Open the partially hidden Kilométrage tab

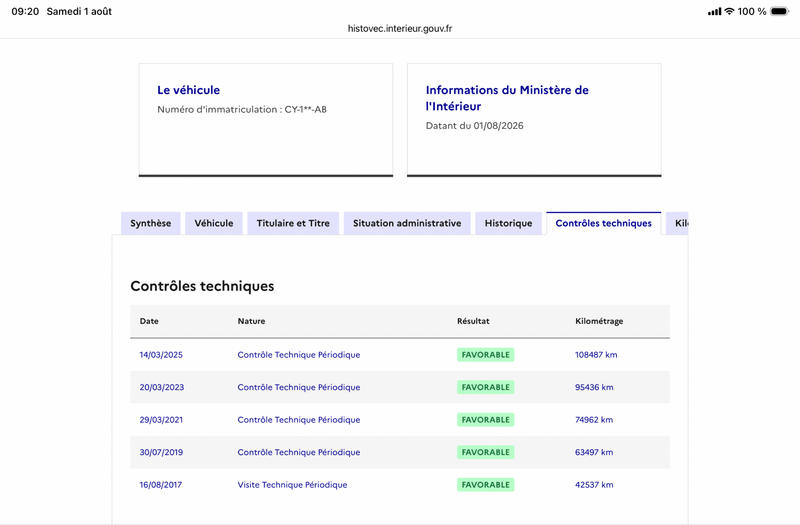(x=678, y=223)
